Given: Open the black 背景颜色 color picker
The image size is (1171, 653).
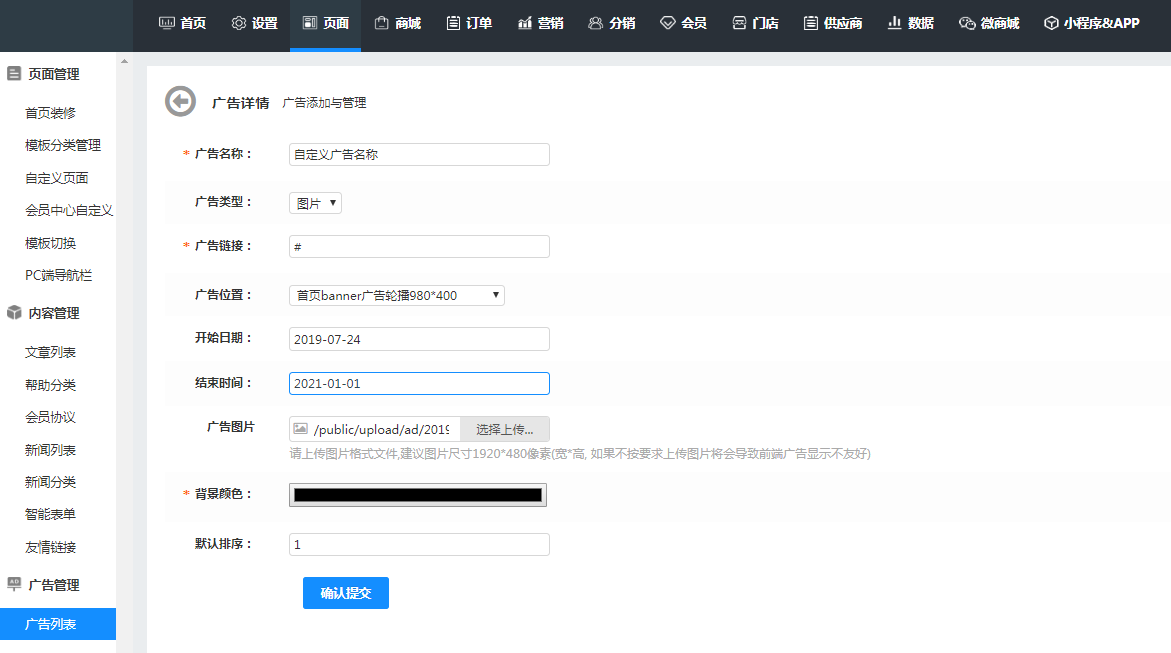Looking at the screenshot, I should pyautogui.click(x=418, y=495).
